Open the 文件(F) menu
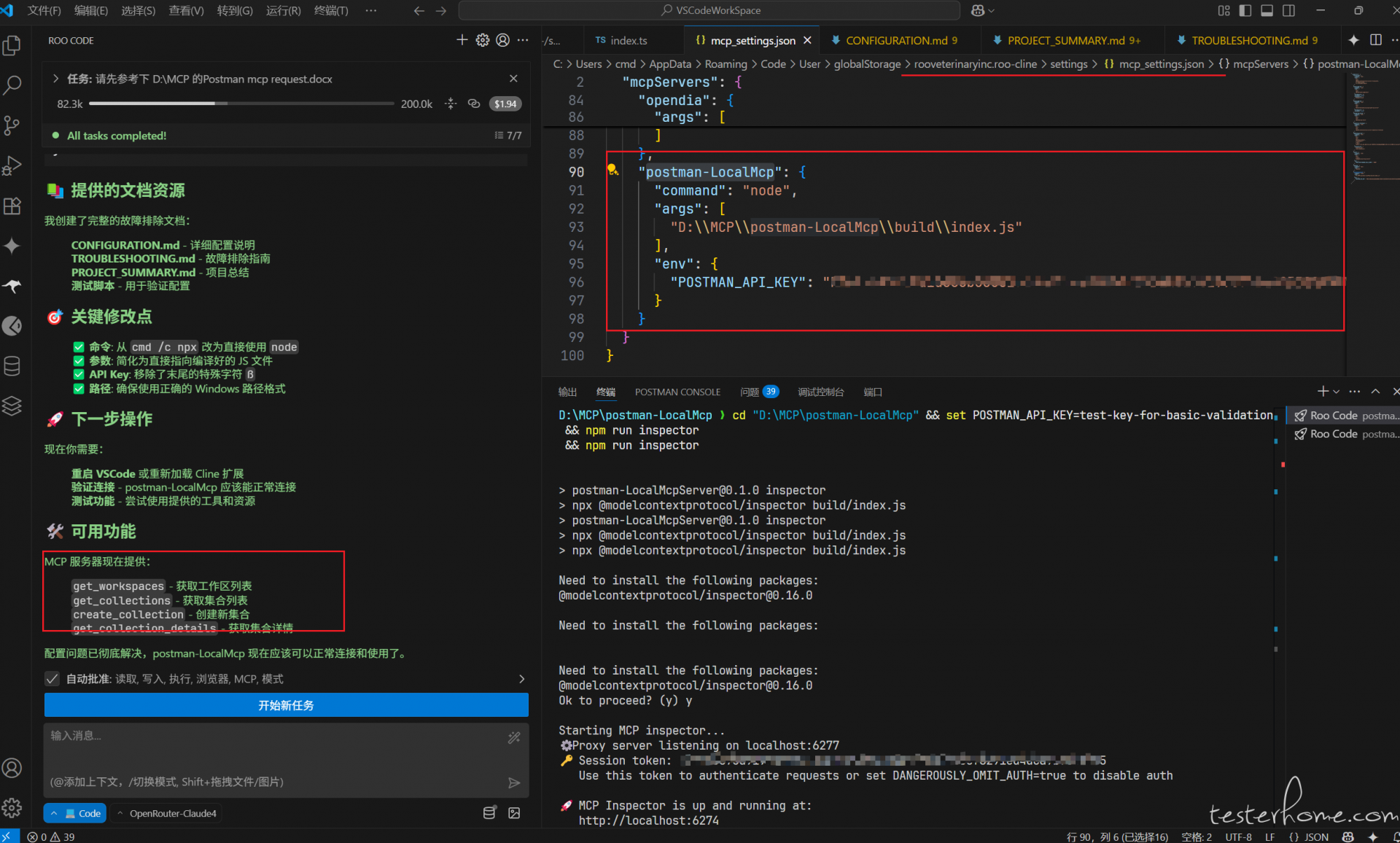The image size is (1400, 843). point(44,10)
